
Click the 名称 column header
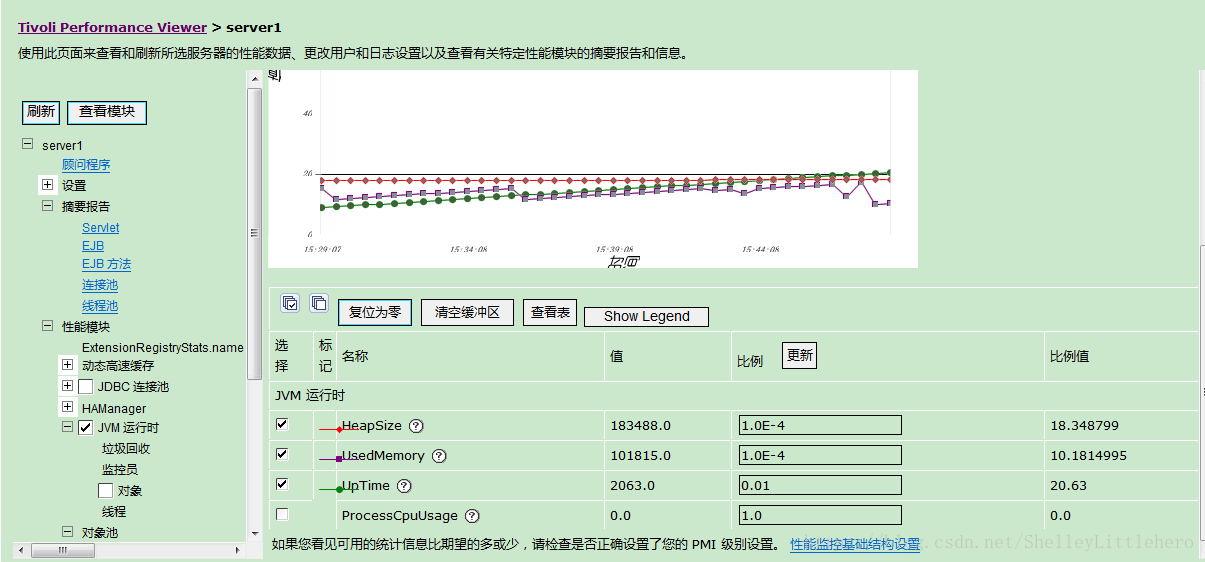[x=355, y=355]
